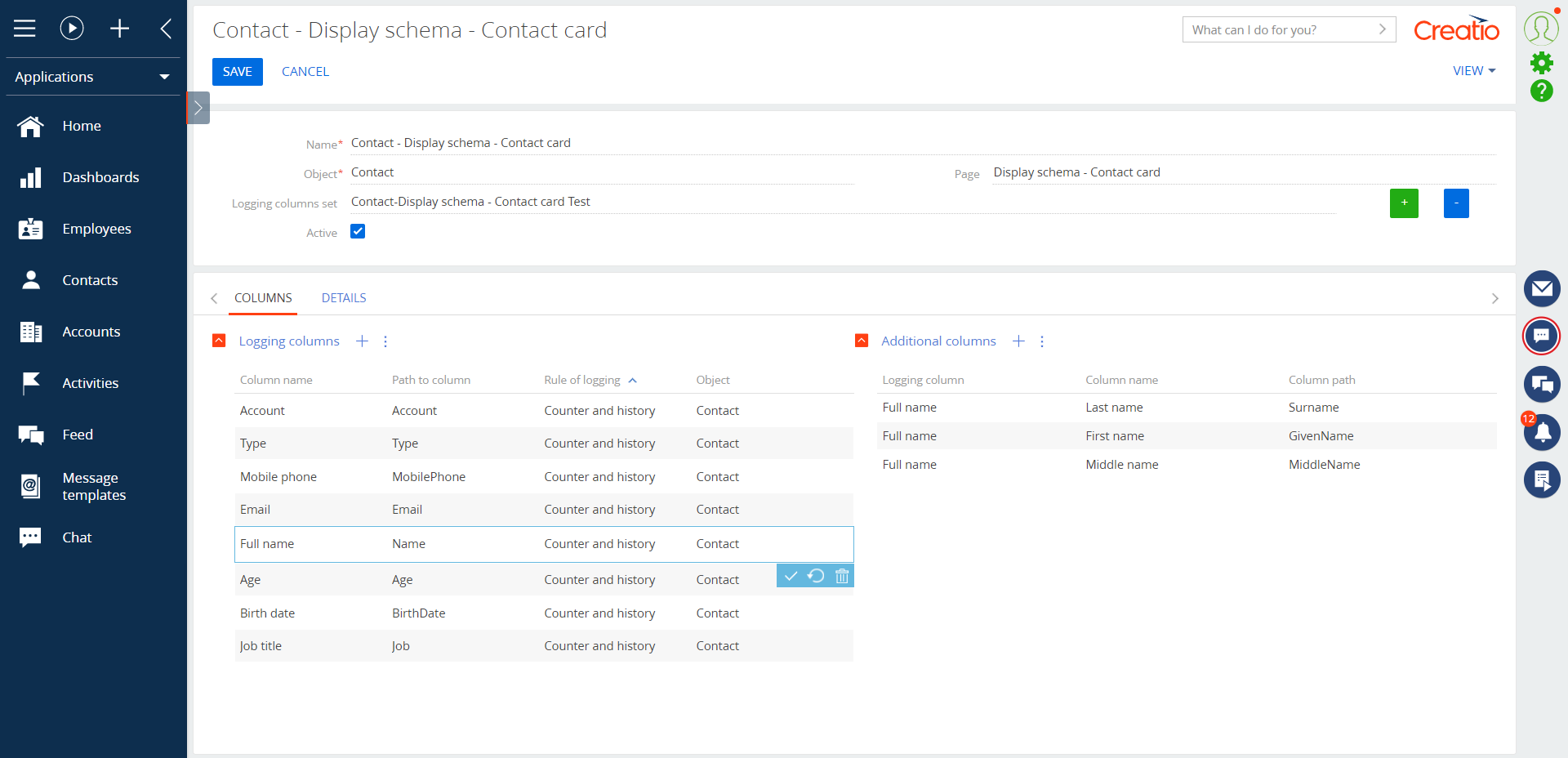Image resolution: width=1568 pixels, height=758 pixels.
Task: Click the help question mark icon
Action: pos(1543,91)
